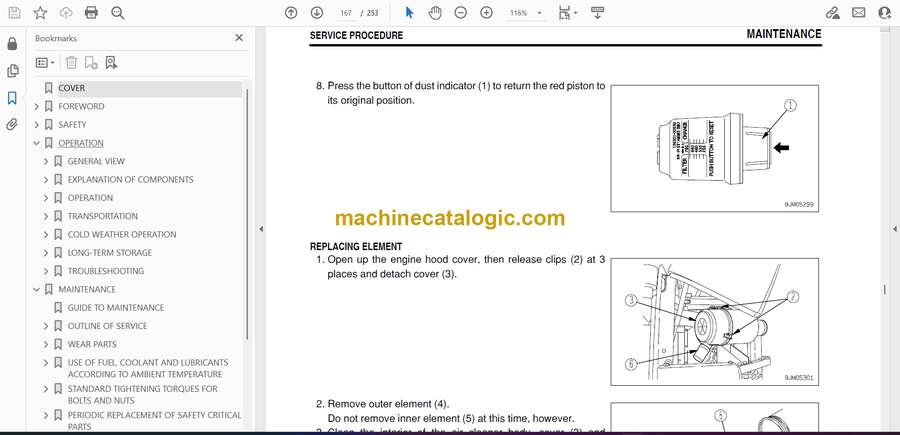The width and height of the screenshot is (900, 435).
Task: Print the document with printer icon
Action: pyautogui.click(x=91, y=13)
